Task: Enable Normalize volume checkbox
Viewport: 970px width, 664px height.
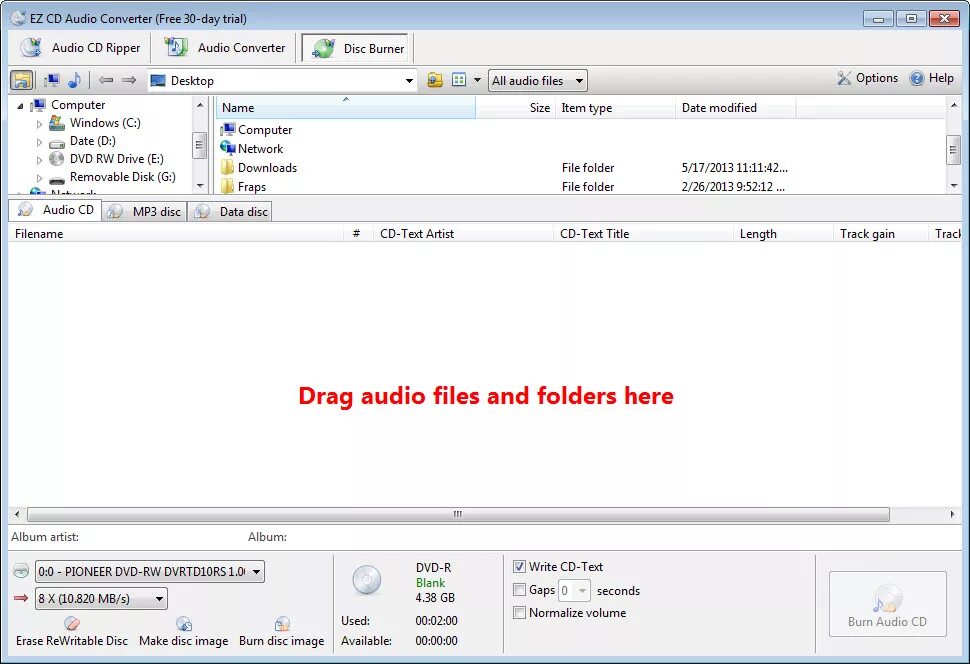Action: click(520, 613)
